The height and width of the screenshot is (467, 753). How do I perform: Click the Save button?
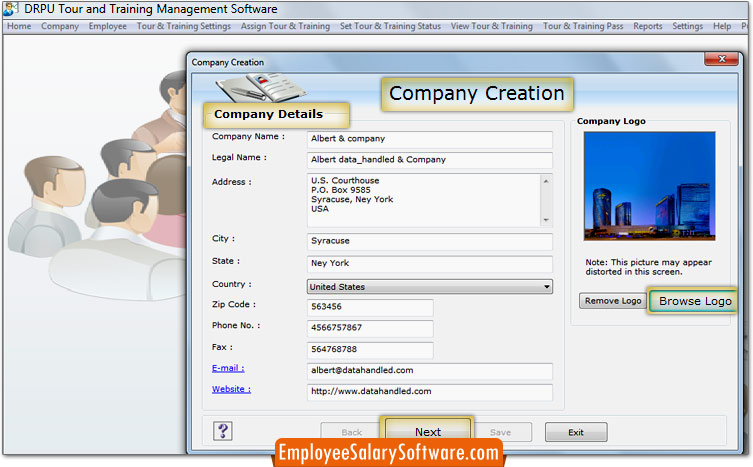pos(500,432)
